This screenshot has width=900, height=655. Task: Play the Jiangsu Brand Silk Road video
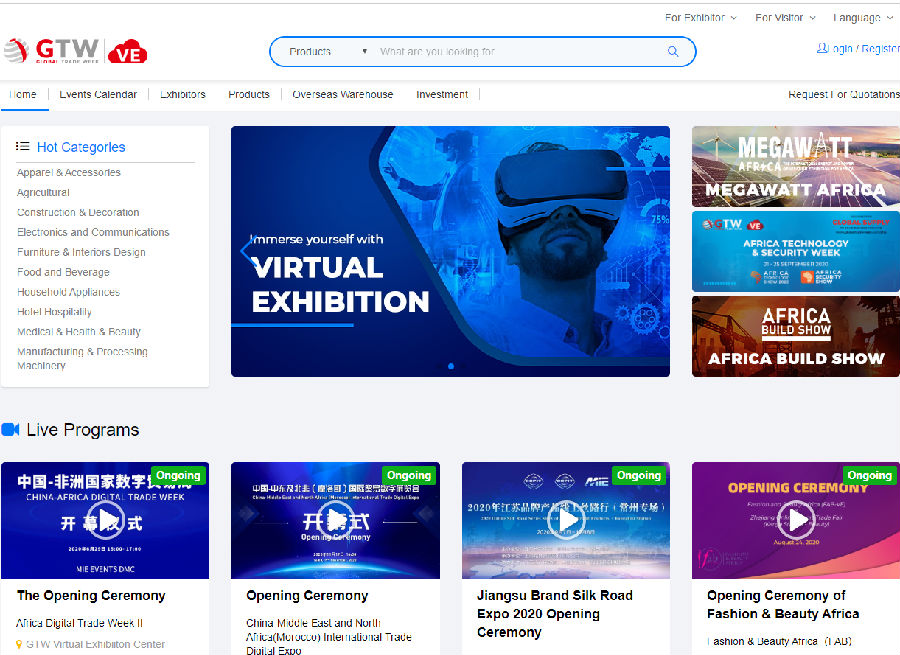568,520
